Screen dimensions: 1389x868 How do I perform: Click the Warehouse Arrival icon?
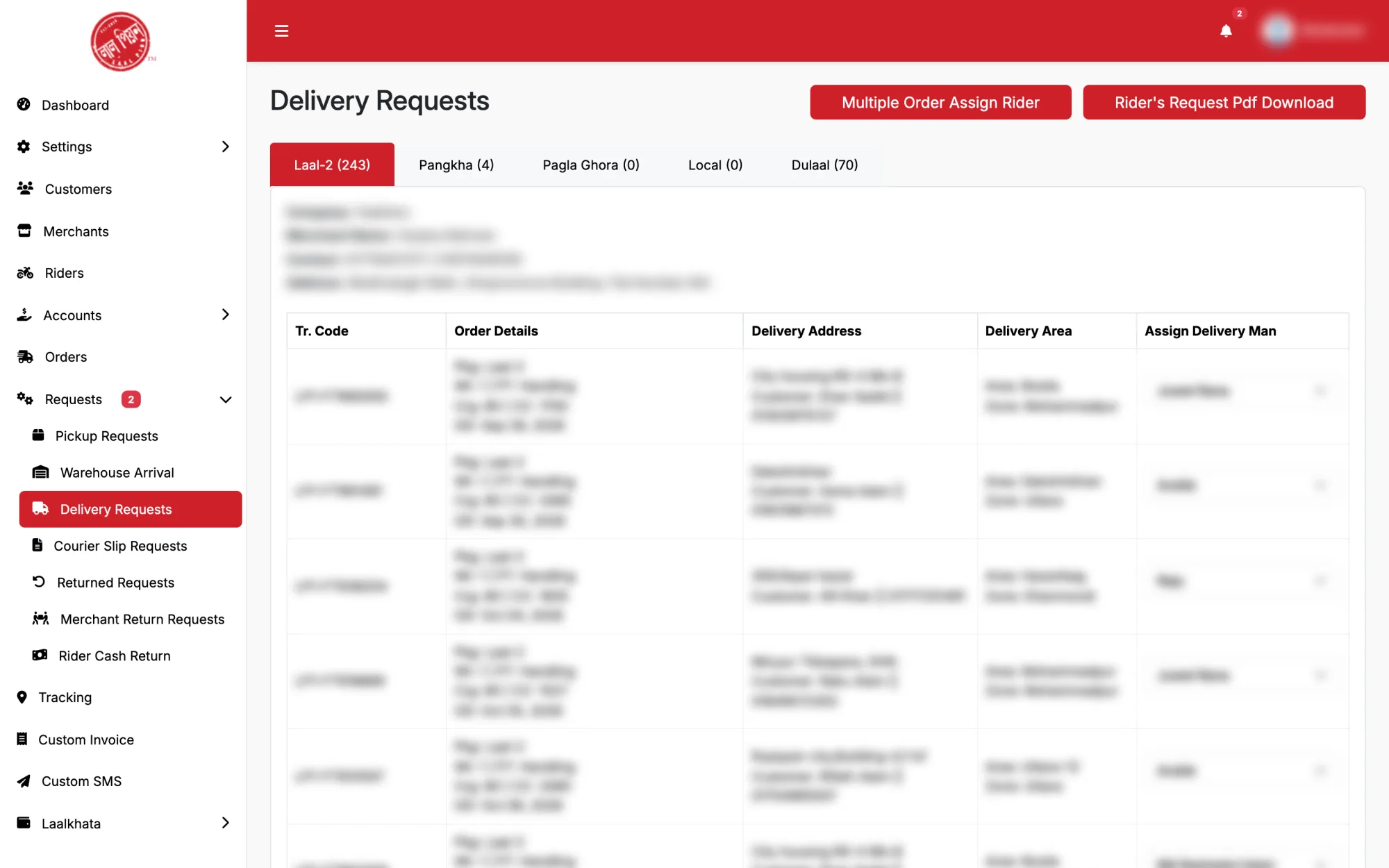click(41, 472)
